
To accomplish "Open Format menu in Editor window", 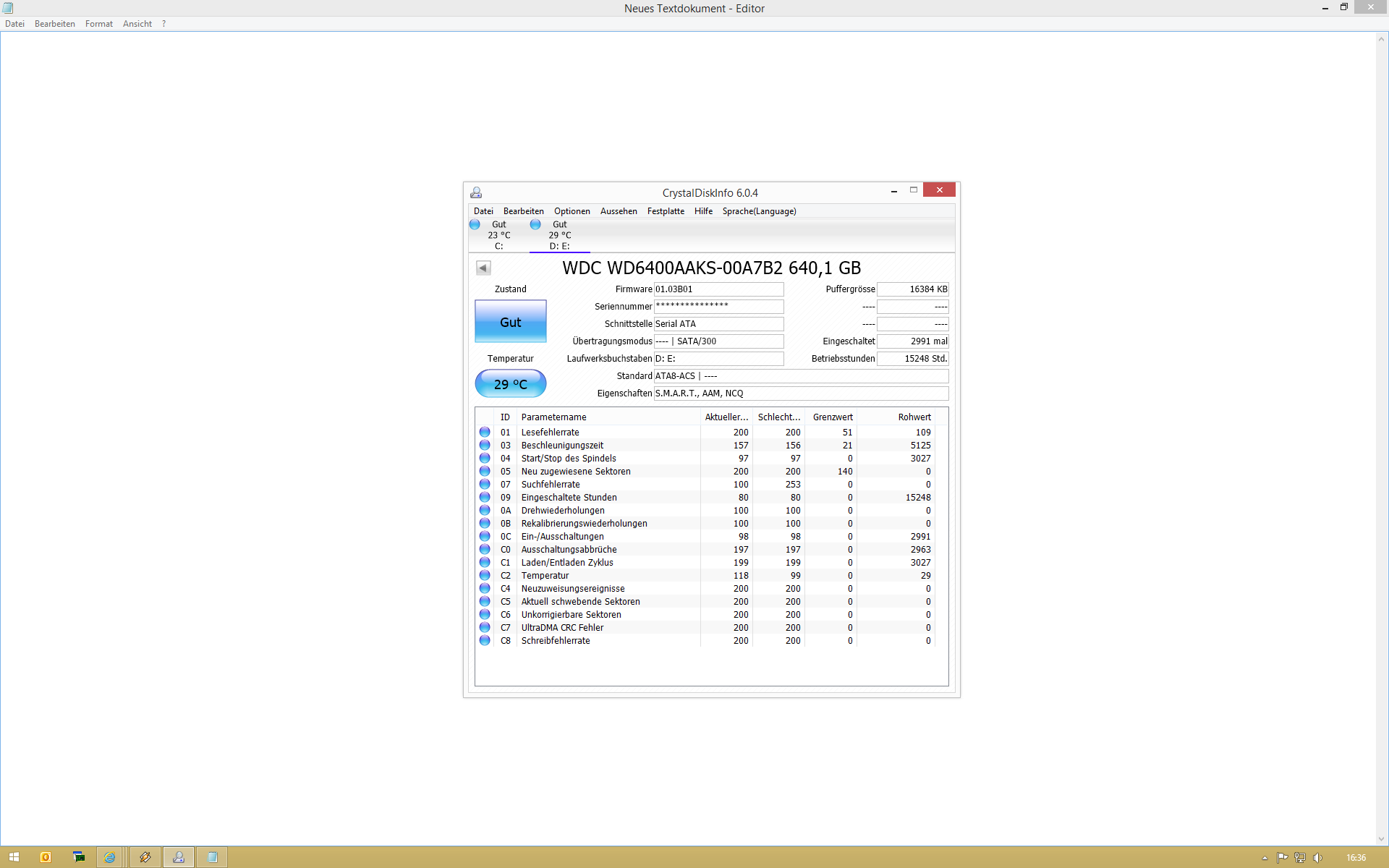I will coord(98,24).
